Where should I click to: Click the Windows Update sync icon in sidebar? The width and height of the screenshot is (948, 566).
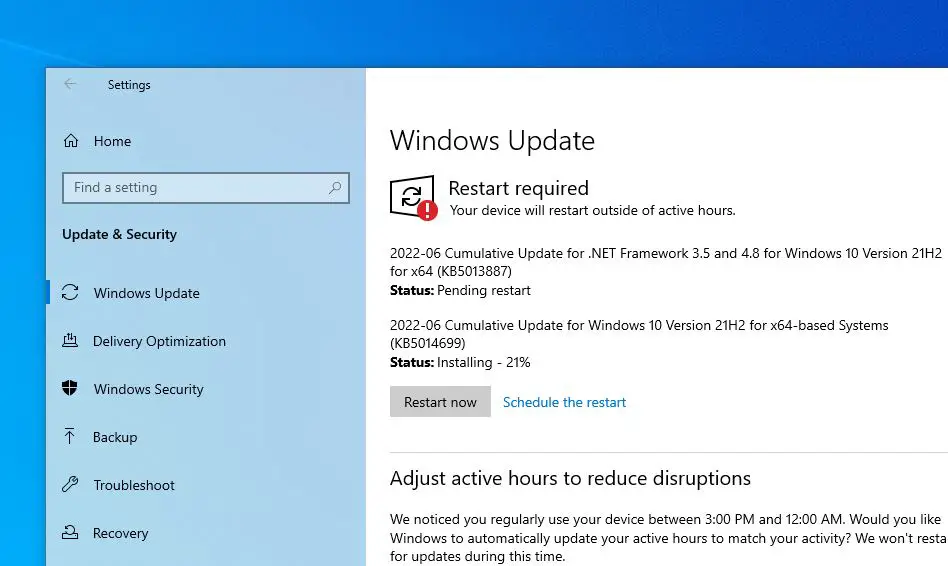click(x=70, y=293)
